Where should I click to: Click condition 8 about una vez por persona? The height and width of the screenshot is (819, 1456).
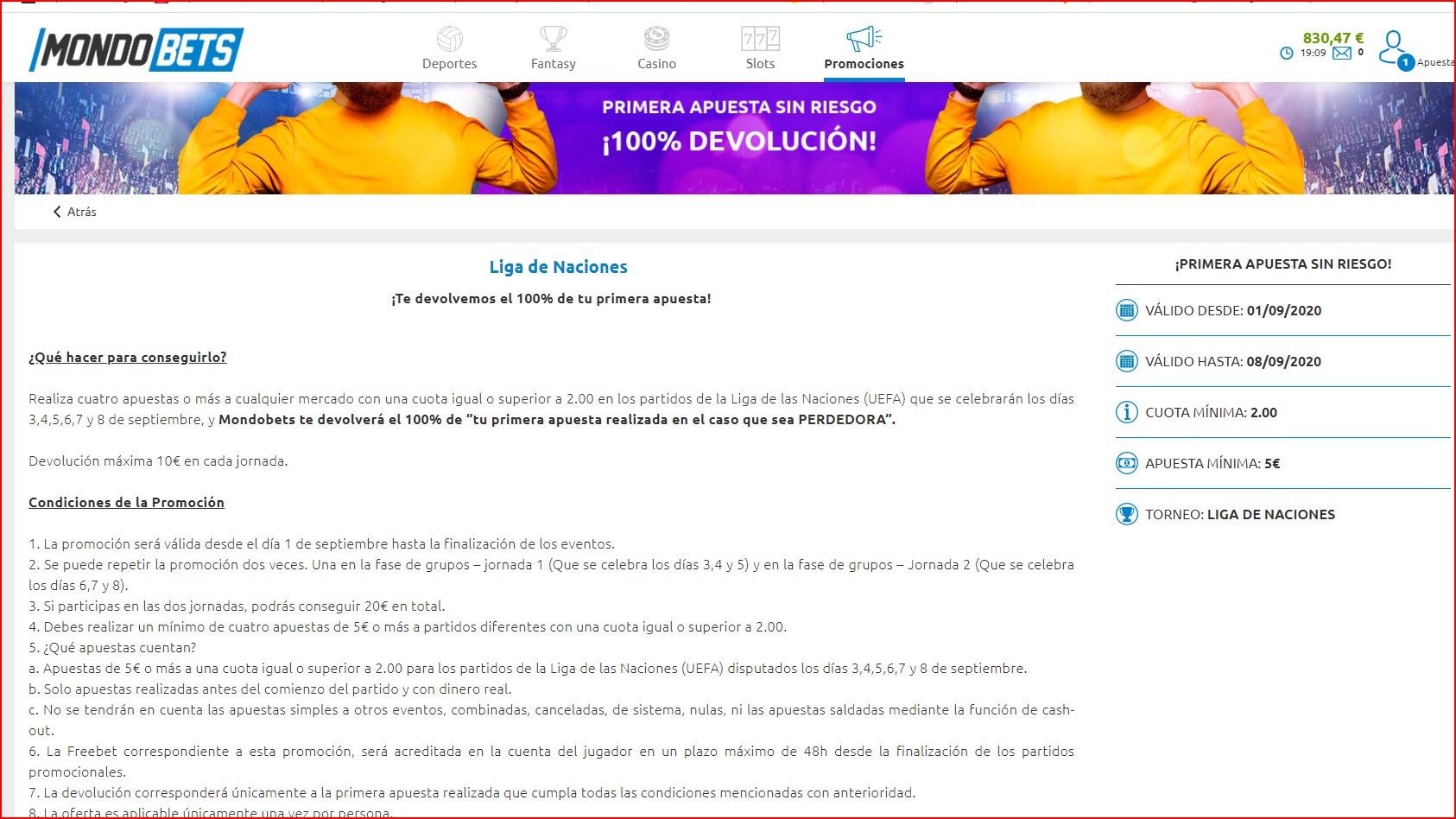(x=211, y=813)
